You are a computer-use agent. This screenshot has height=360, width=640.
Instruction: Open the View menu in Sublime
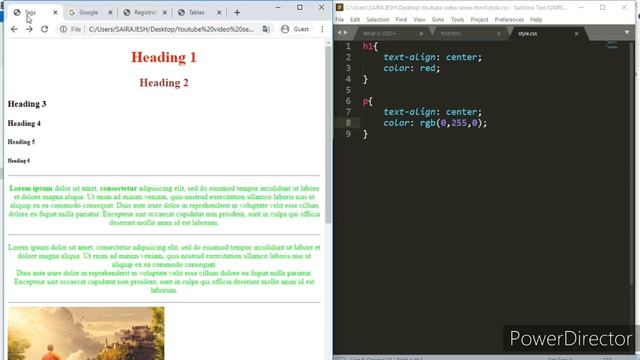pyautogui.click(x=419, y=20)
